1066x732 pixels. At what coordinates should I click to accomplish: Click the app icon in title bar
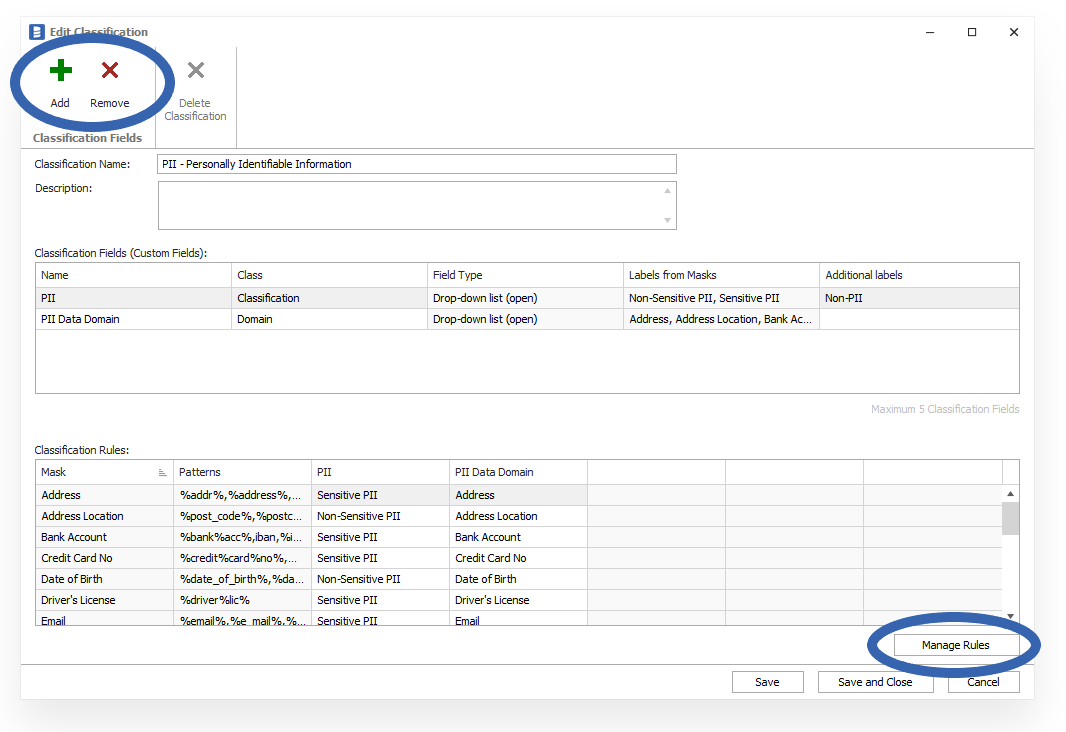pyautogui.click(x=37, y=32)
